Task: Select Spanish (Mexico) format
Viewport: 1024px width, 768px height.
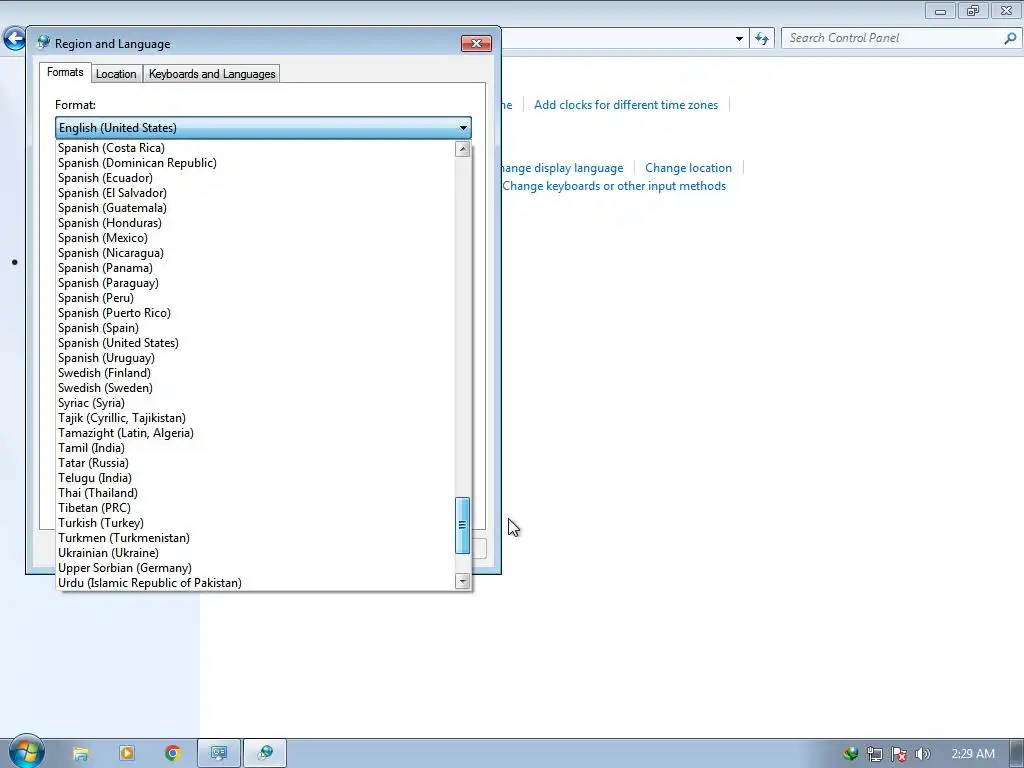Action: coord(255,238)
